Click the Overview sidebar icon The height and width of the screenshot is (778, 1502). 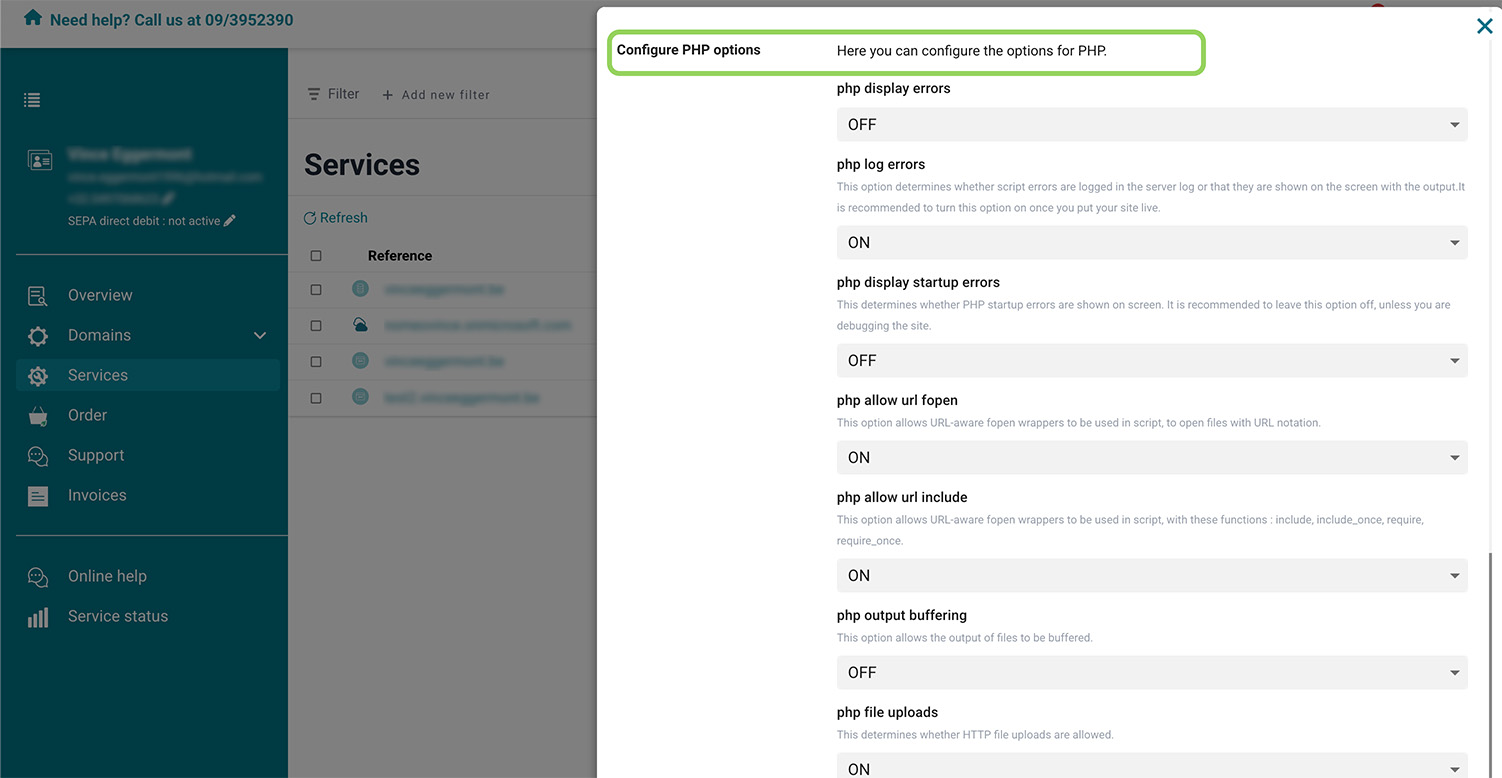[x=38, y=296]
